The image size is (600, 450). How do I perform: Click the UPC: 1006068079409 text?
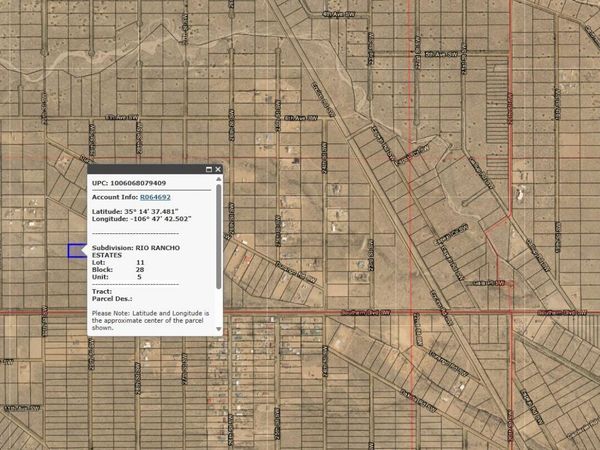(129, 183)
